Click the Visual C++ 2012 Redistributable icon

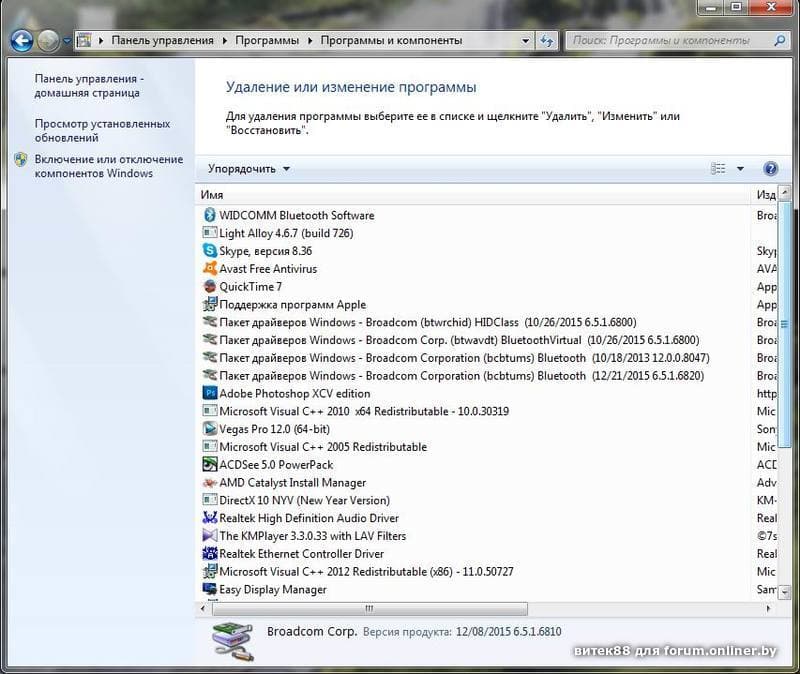click(x=210, y=571)
